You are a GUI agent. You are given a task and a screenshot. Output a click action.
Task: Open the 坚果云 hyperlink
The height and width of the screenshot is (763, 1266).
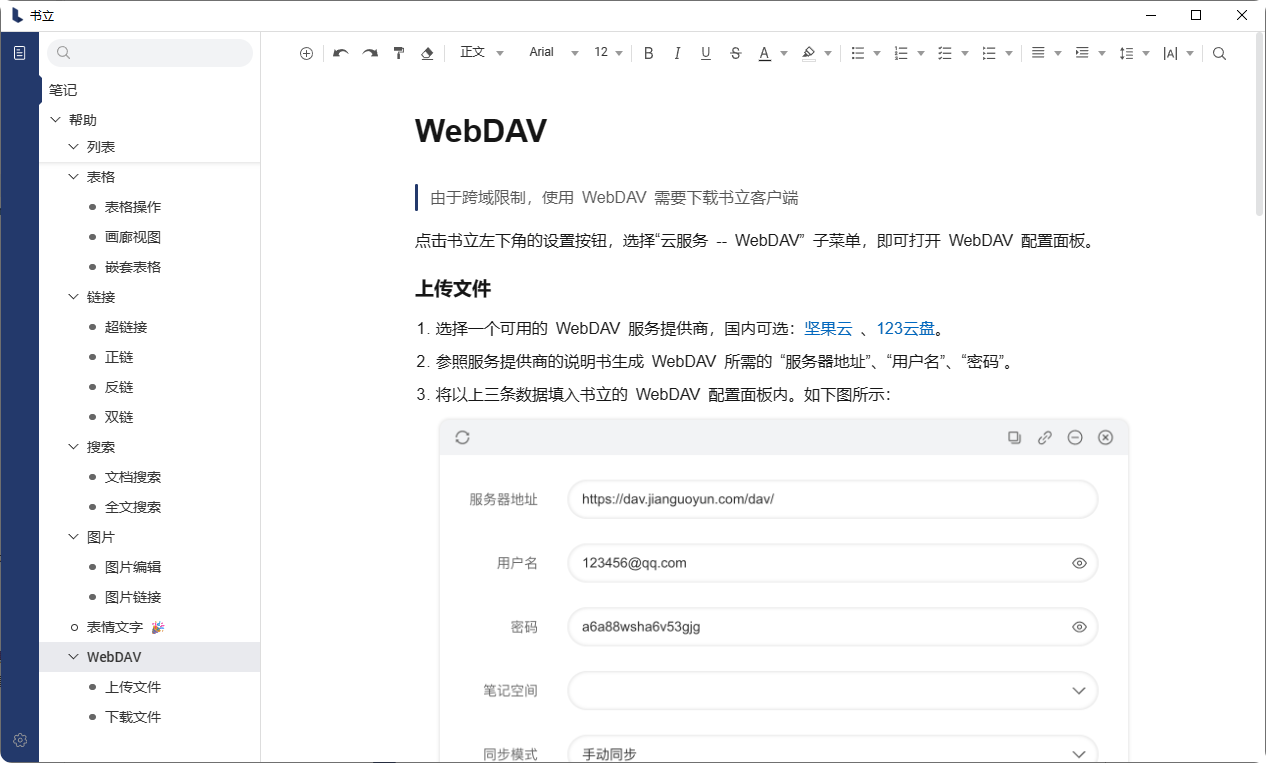tap(828, 328)
